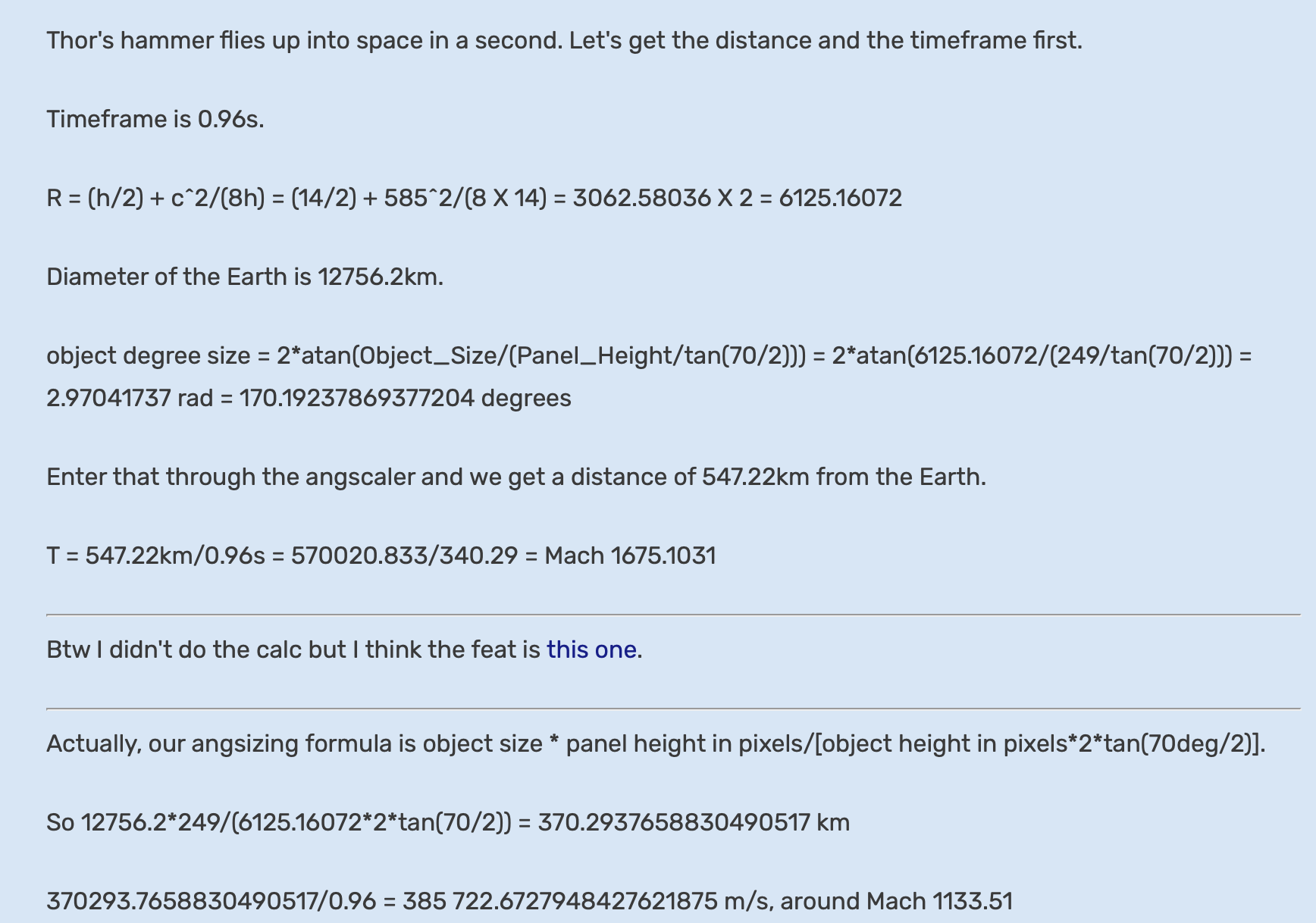Screen dimensions: 1316x923
Task: Click the "370.2937658830490517 km" result
Action: click(694, 823)
